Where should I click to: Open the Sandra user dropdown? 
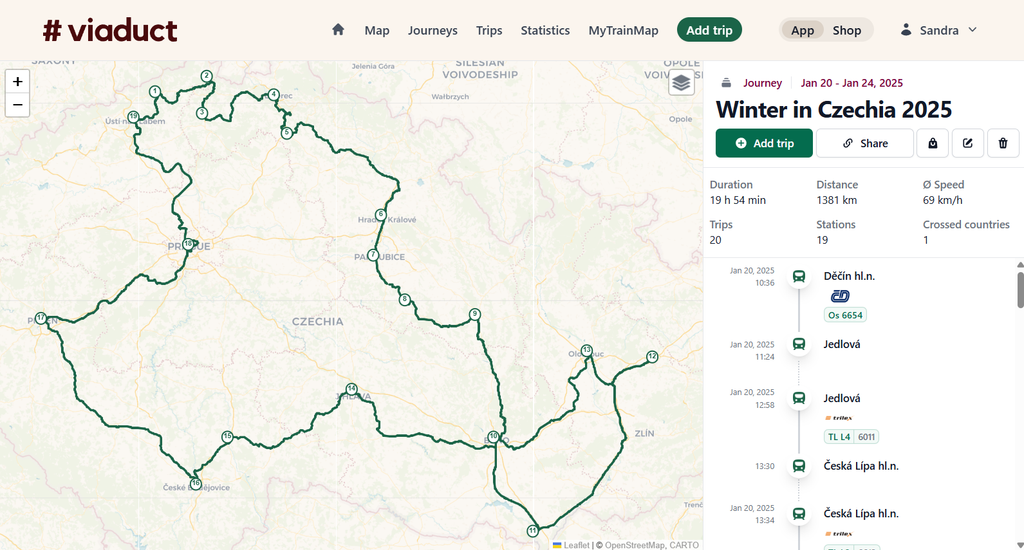(x=938, y=30)
